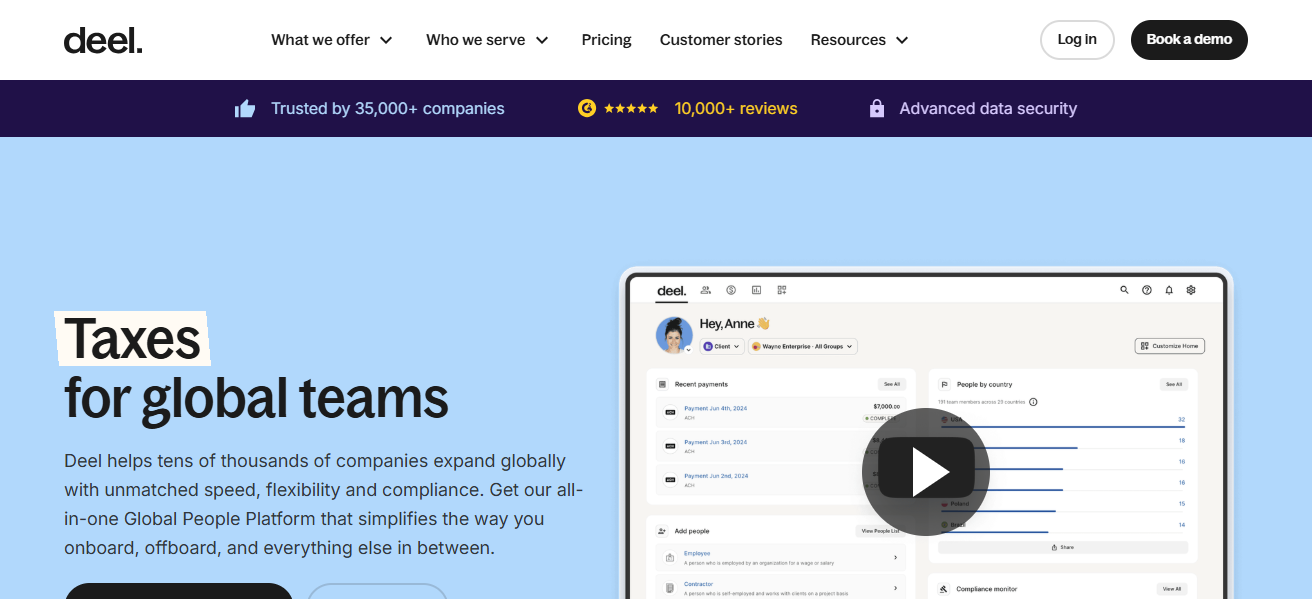Viewport: 1312px width, 599px height.
Task: Click the thumbs-up trusted companies icon
Action: [x=245, y=109]
